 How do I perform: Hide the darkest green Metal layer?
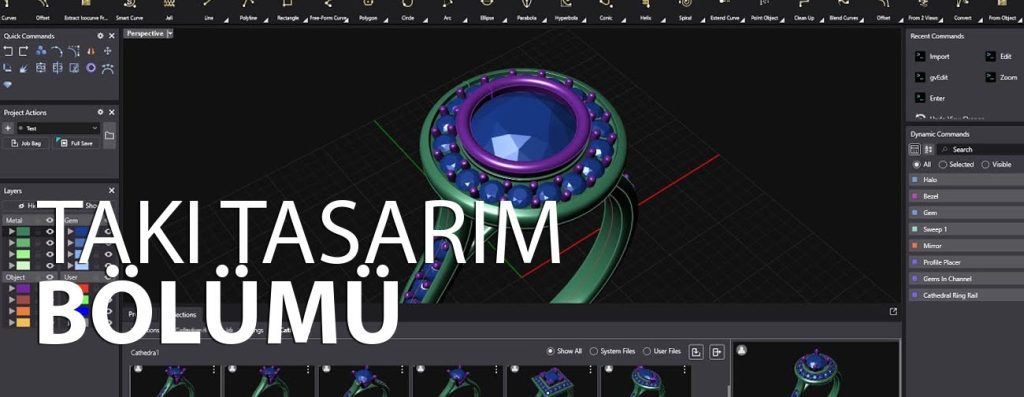(x=49, y=232)
